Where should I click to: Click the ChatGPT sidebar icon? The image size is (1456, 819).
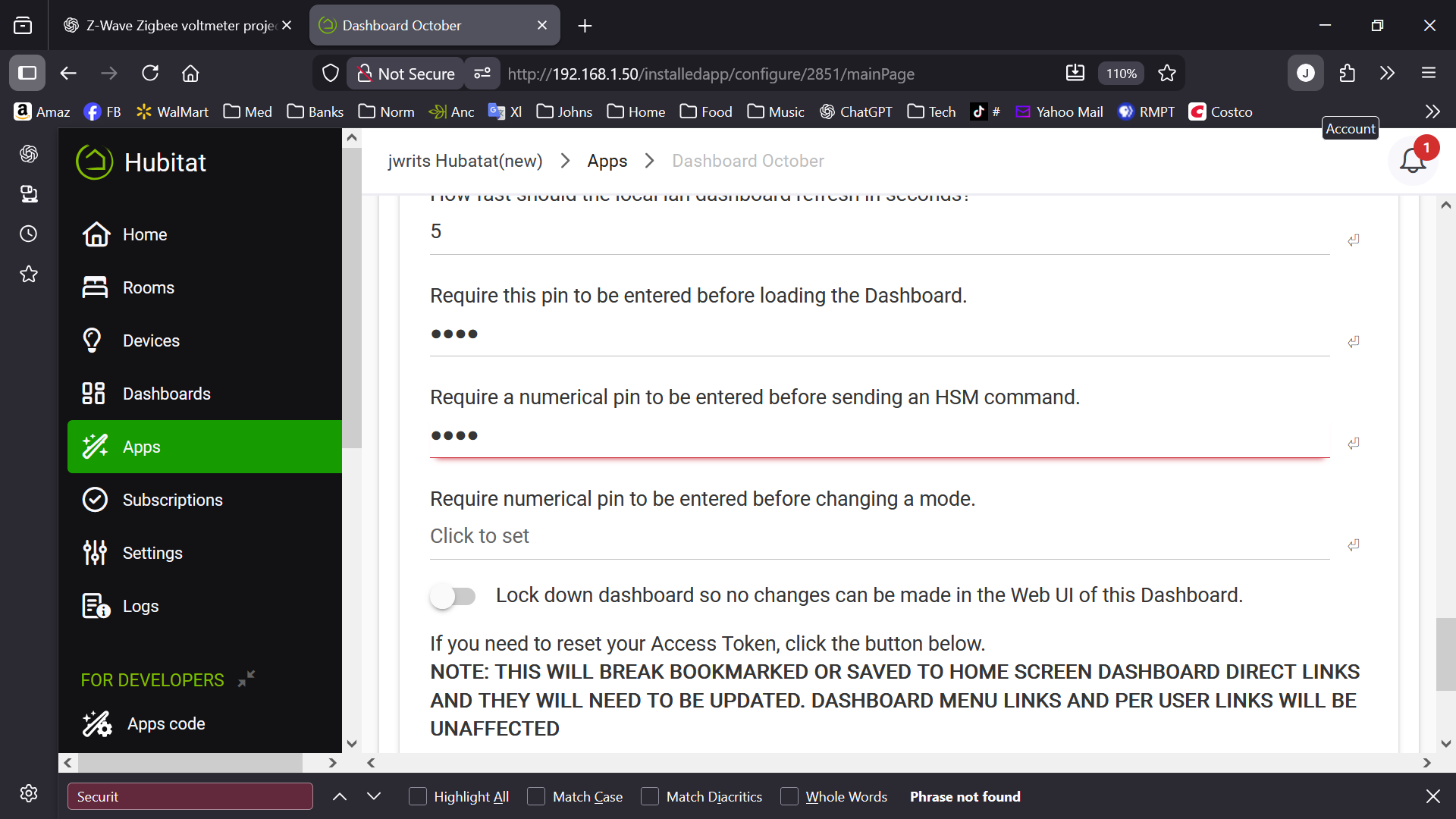pyautogui.click(x=29, y=154)
